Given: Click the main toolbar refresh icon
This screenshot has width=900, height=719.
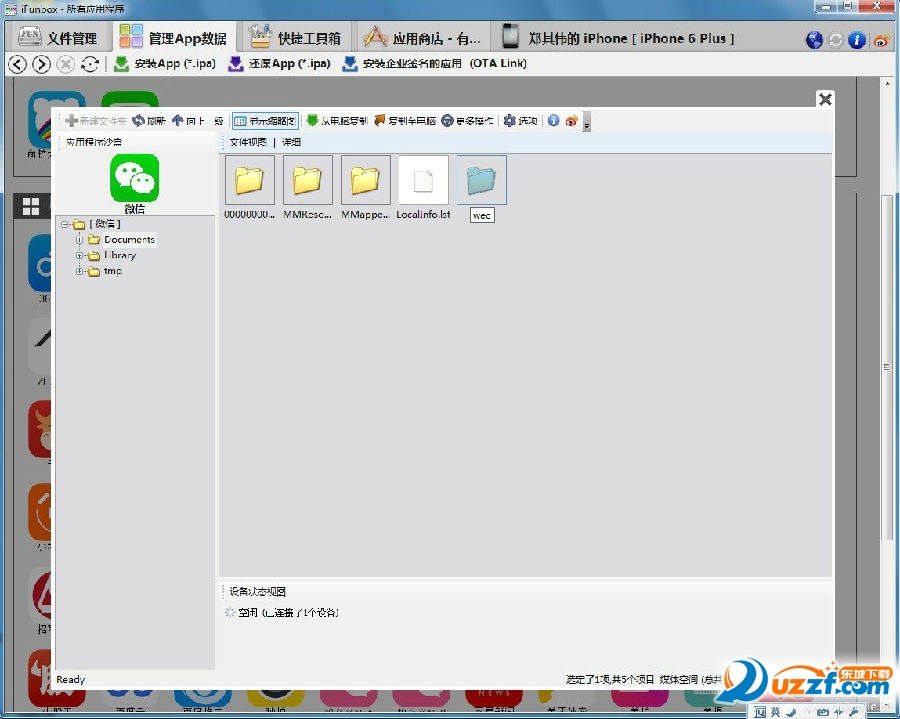Looking at the screenshot, I should 90,64.
